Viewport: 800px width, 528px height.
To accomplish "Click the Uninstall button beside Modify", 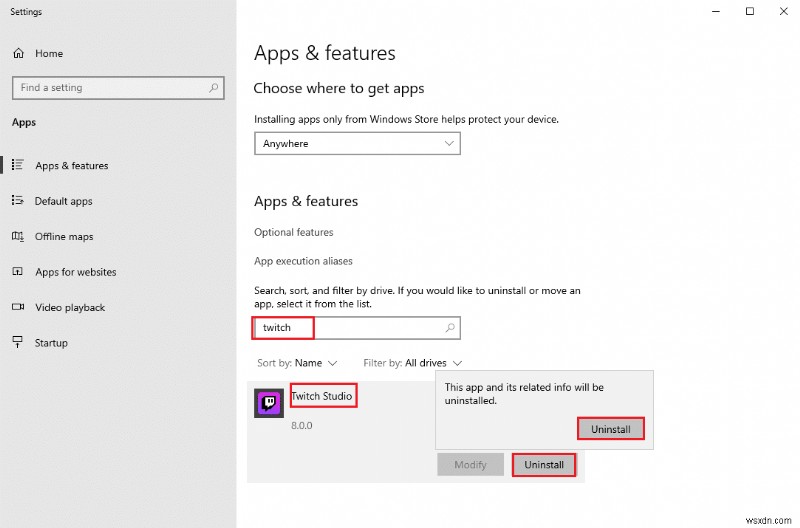I will tap(544, 465).
